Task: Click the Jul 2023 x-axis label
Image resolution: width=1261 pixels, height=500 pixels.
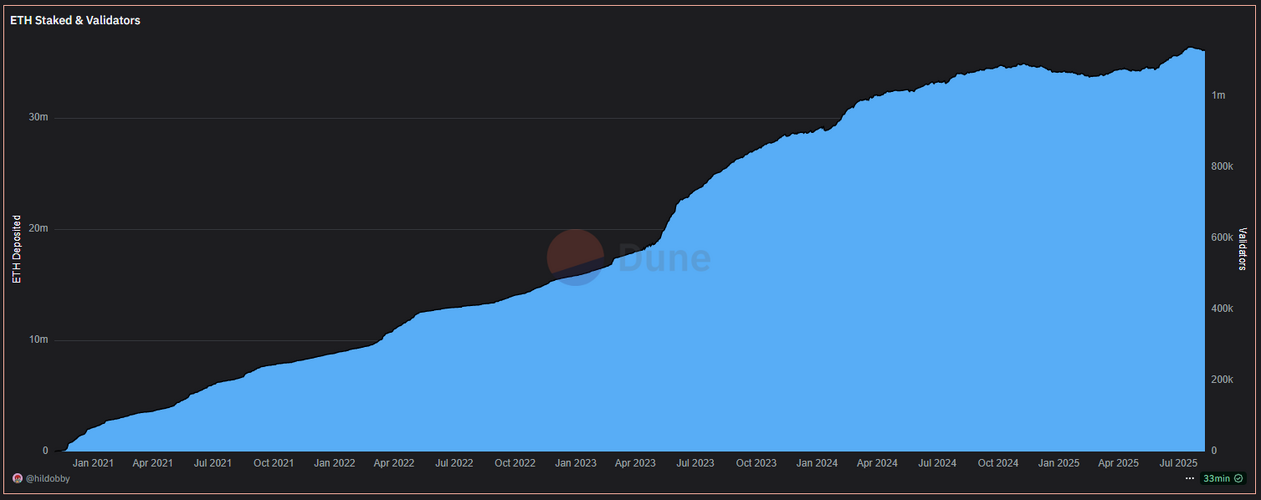Action: click(x=696, y=463)
